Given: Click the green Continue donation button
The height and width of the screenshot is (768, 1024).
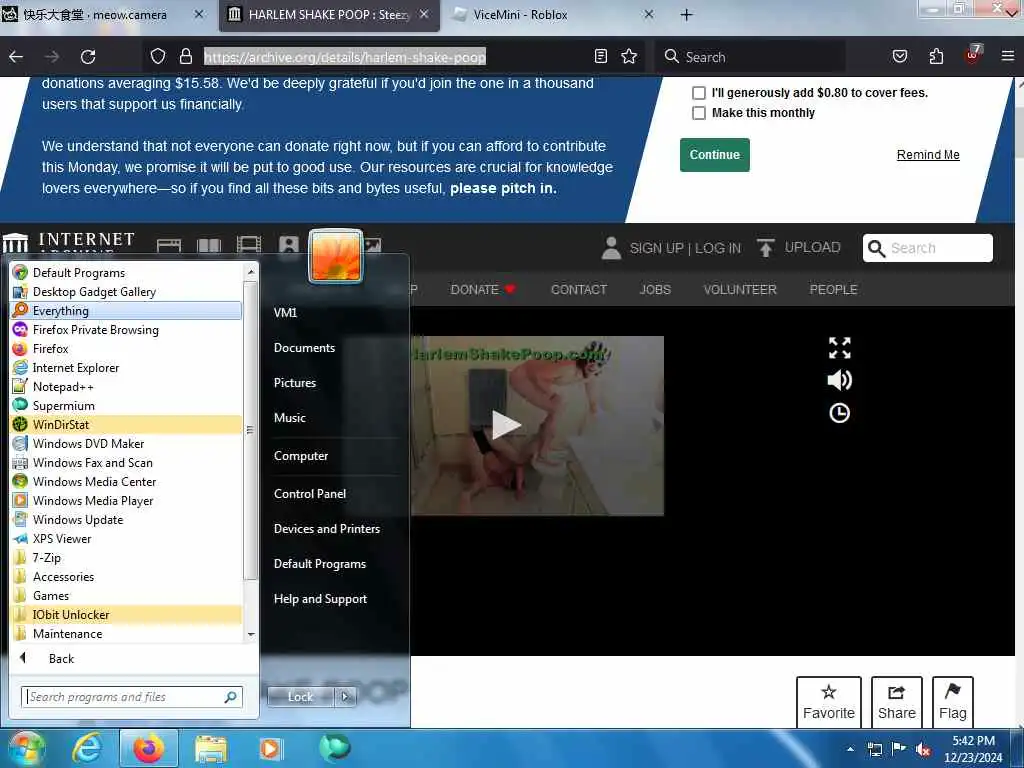Looking at the screenshot, I should [x=714, y=155].
